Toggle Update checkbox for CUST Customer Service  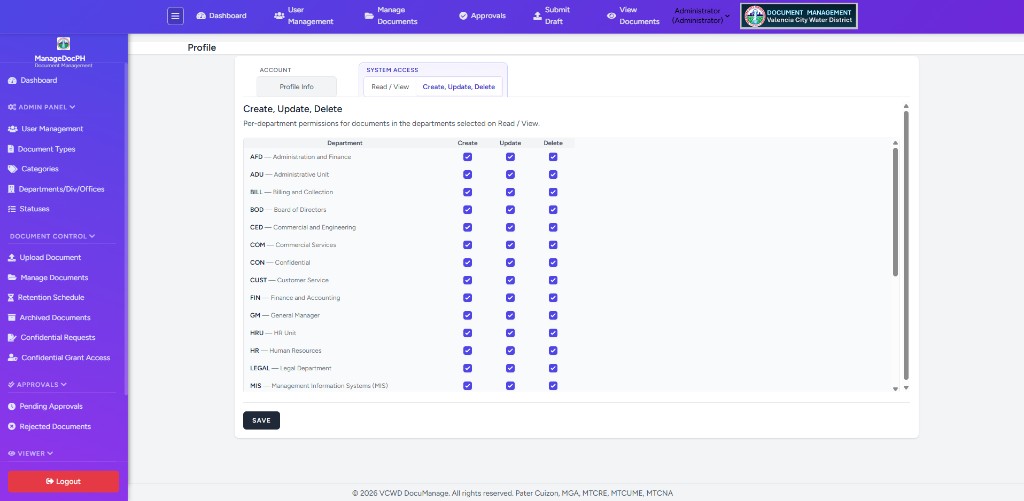(x=510, y=280)
